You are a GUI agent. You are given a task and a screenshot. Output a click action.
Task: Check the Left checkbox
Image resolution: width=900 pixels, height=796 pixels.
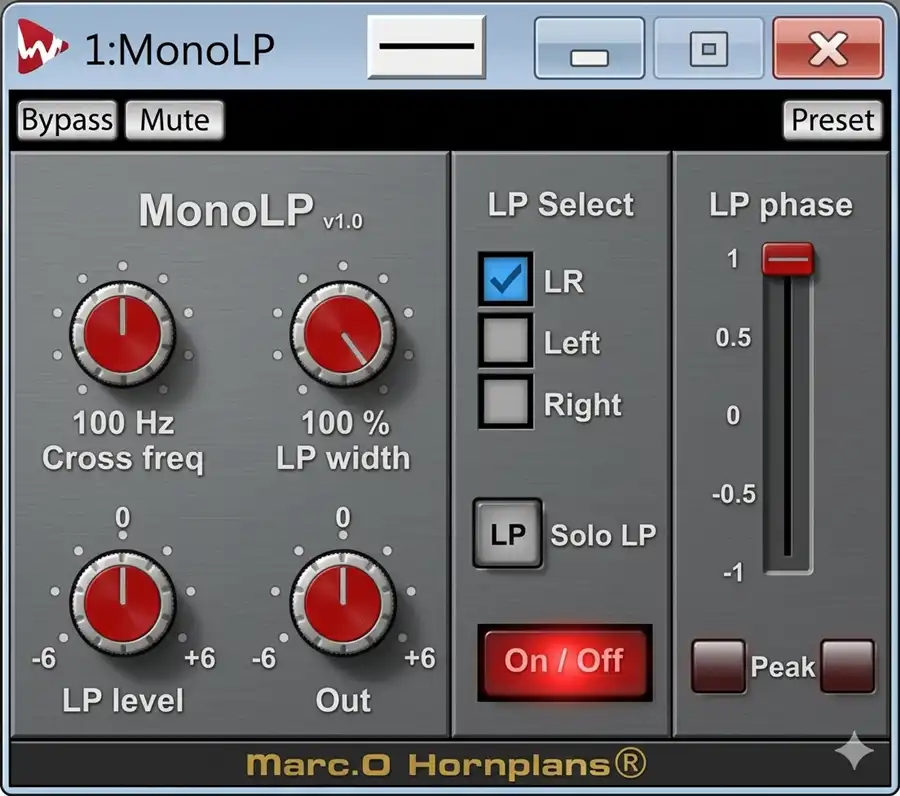[x=506, y=341]
